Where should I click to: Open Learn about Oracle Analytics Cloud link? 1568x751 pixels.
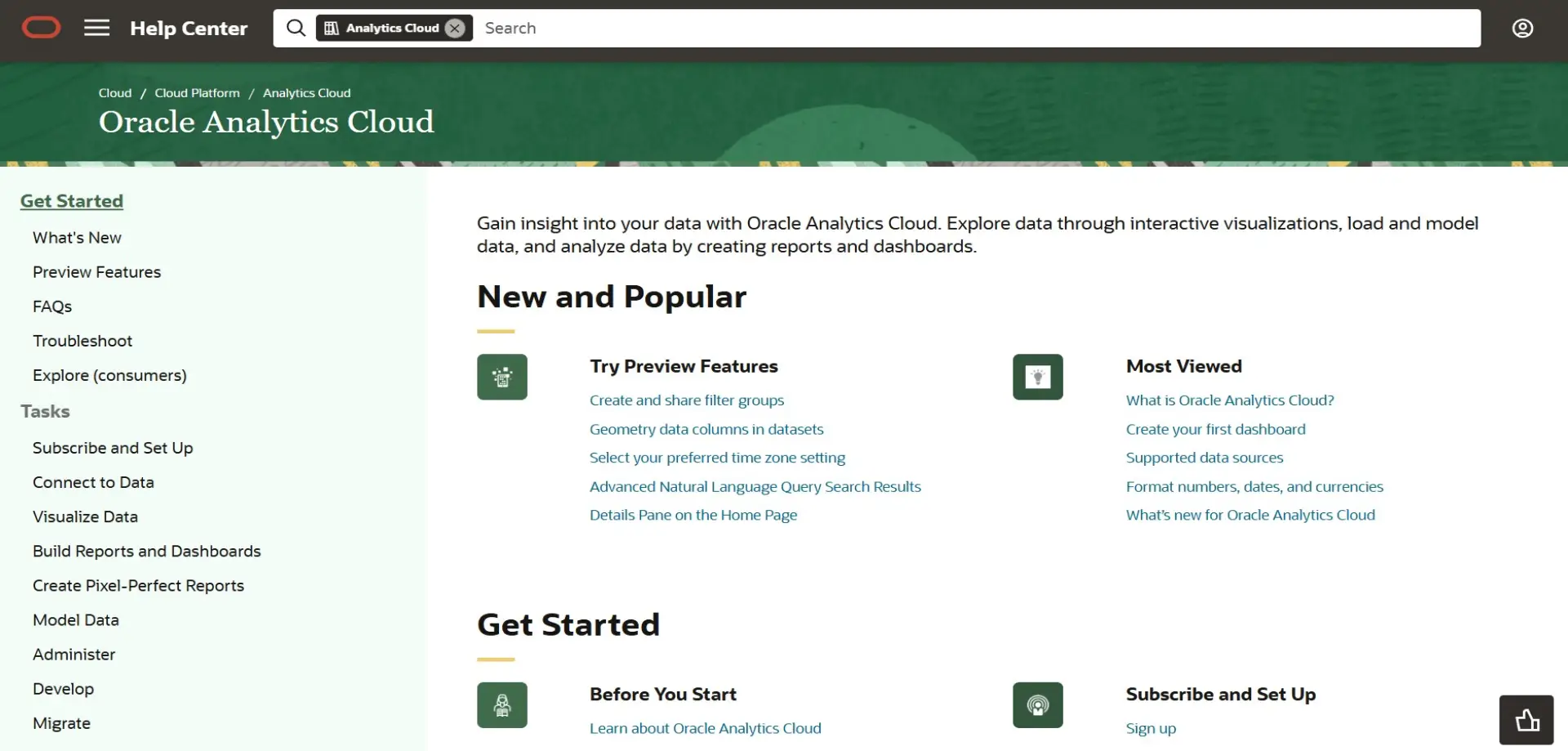[706, 728]
